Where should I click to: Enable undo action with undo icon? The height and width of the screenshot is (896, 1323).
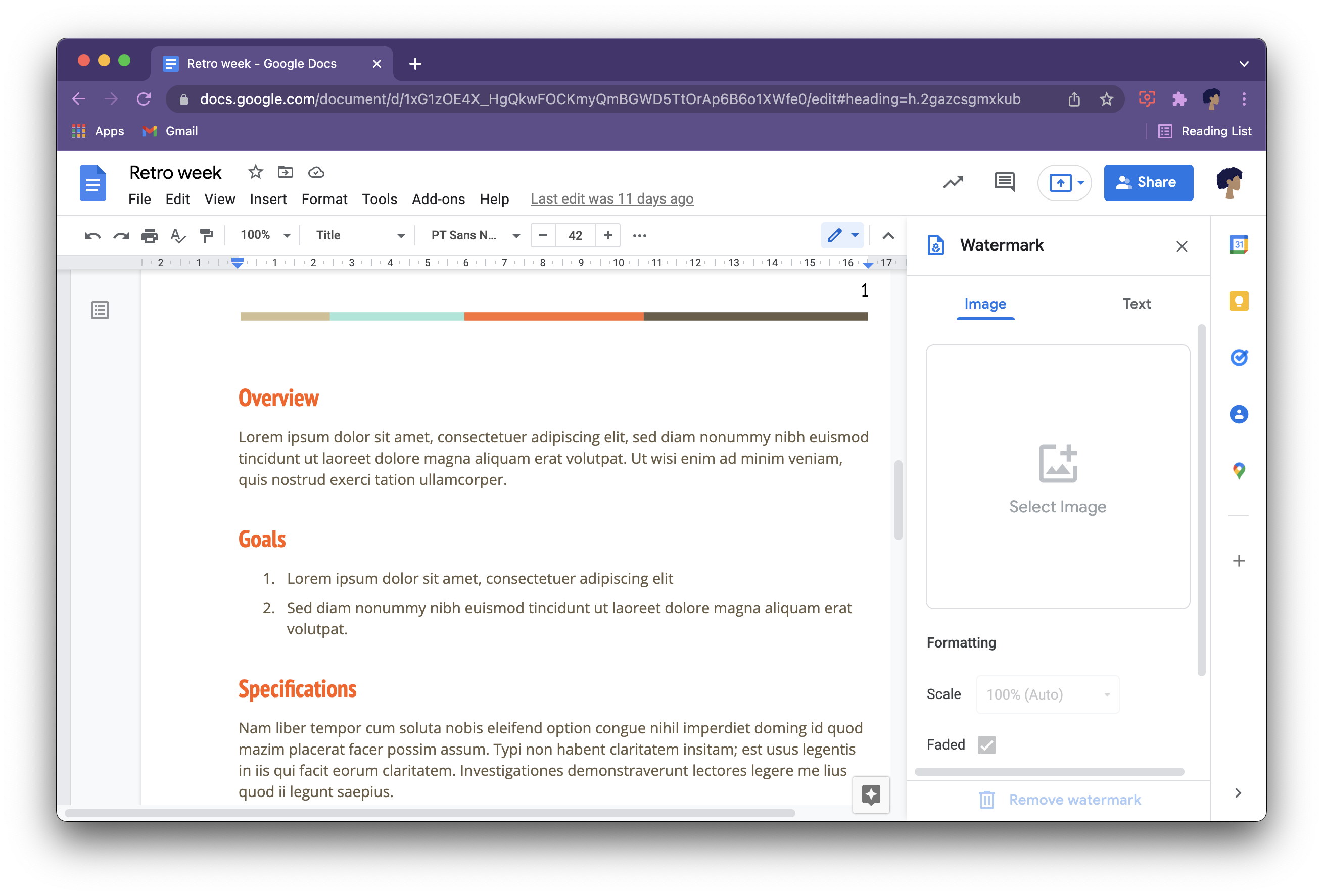(x=92, y=236)
